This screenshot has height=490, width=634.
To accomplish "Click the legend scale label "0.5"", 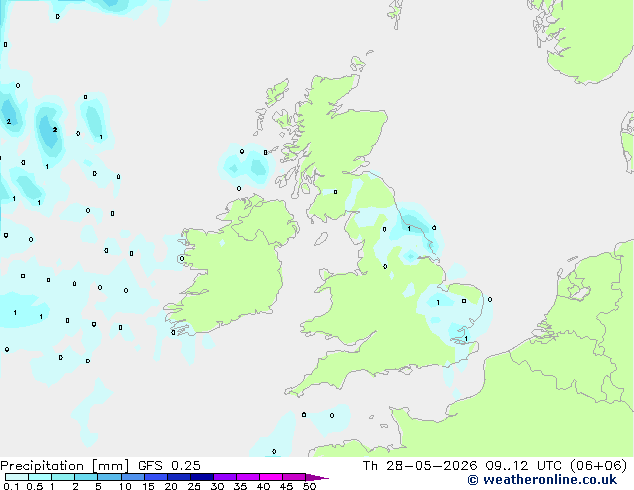I will [x=35, y=486].
